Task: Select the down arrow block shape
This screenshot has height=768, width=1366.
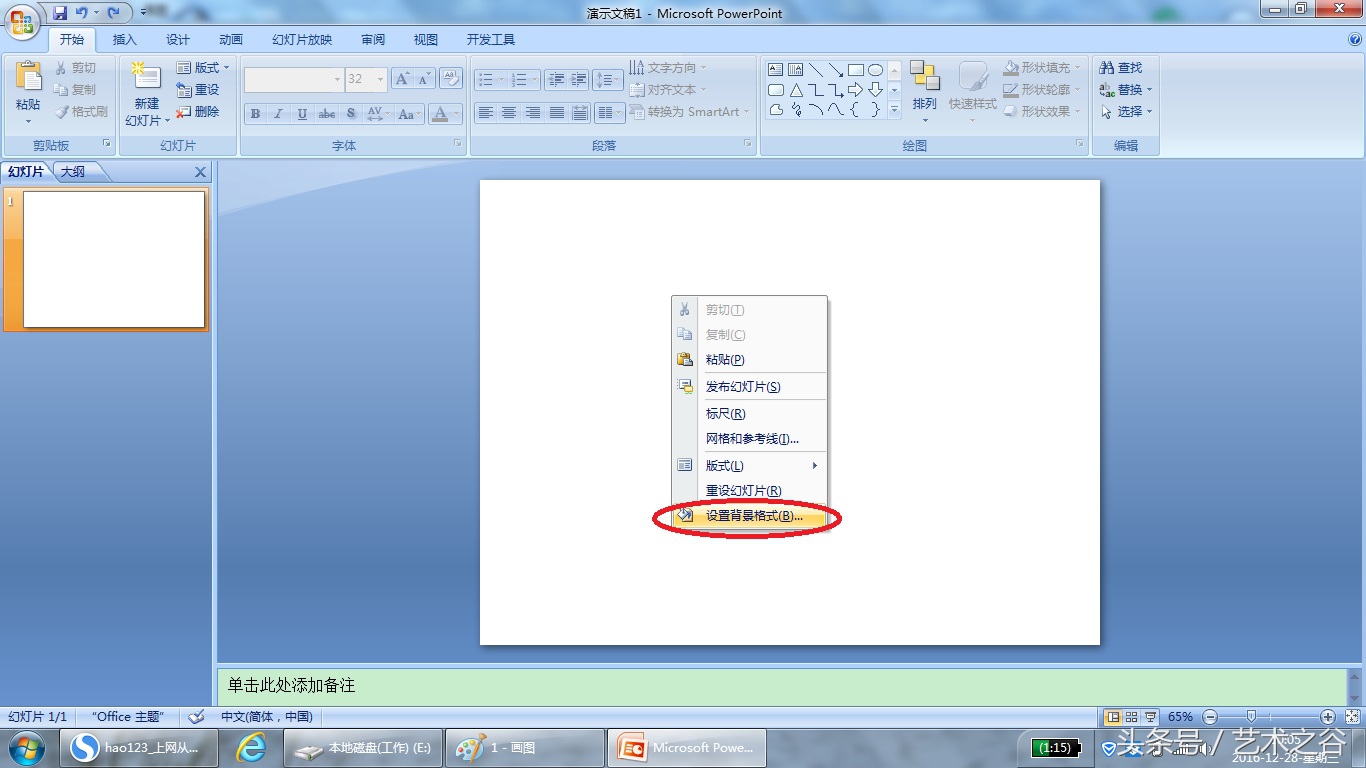Action: [x=875, y=90]
